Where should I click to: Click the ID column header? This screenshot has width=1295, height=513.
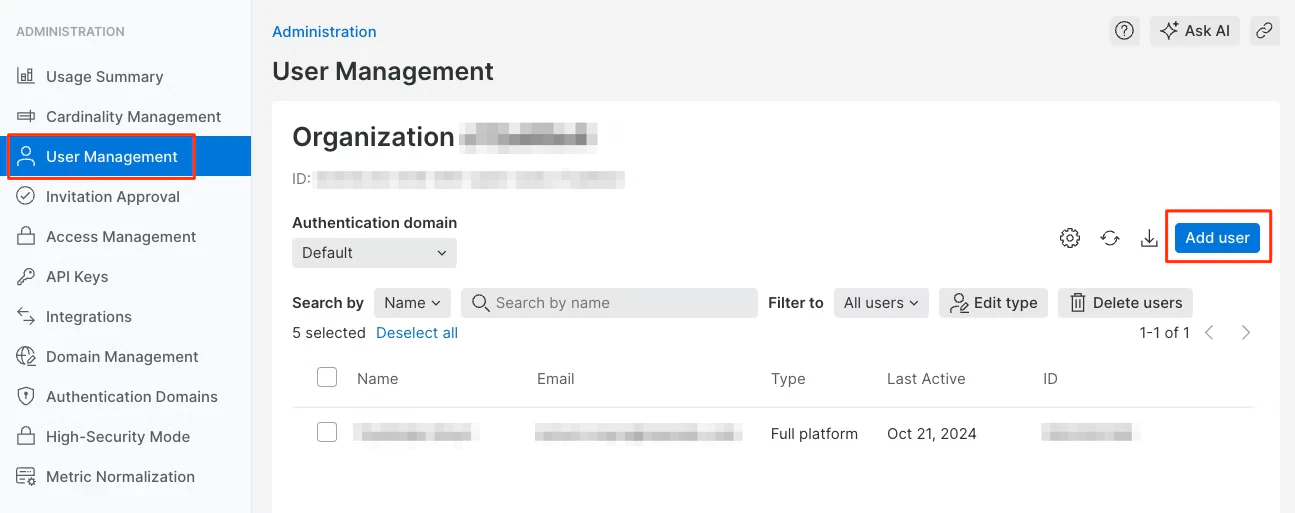1050,379
